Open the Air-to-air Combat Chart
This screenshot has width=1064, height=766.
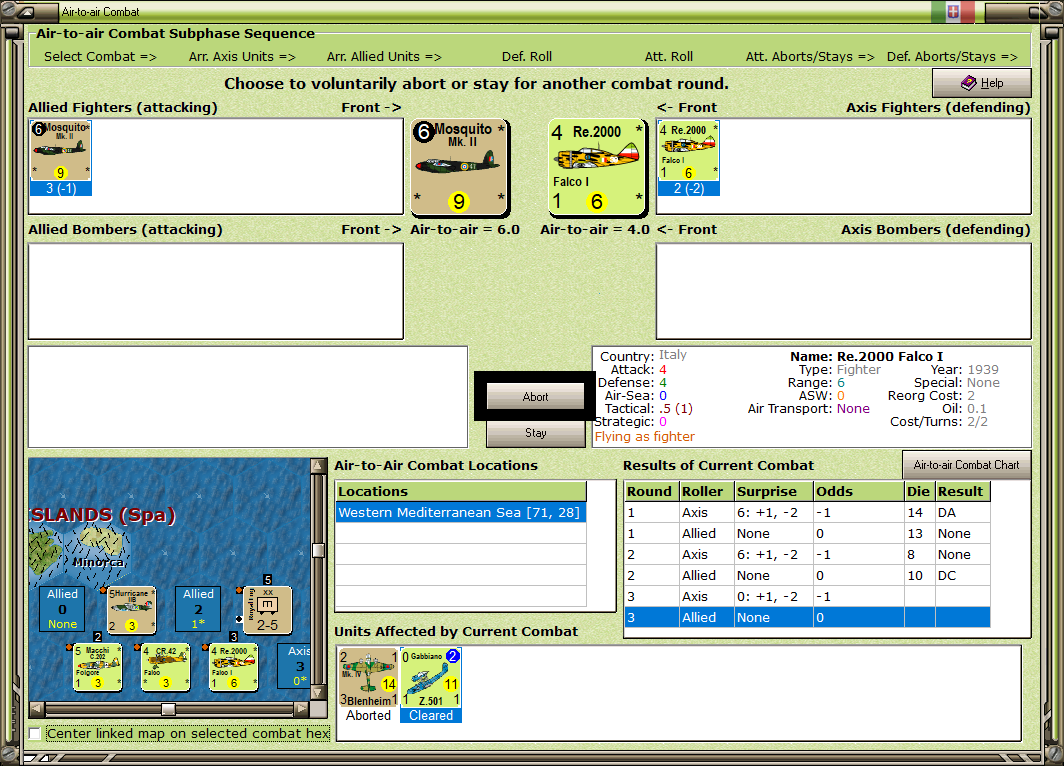point(966,465)
